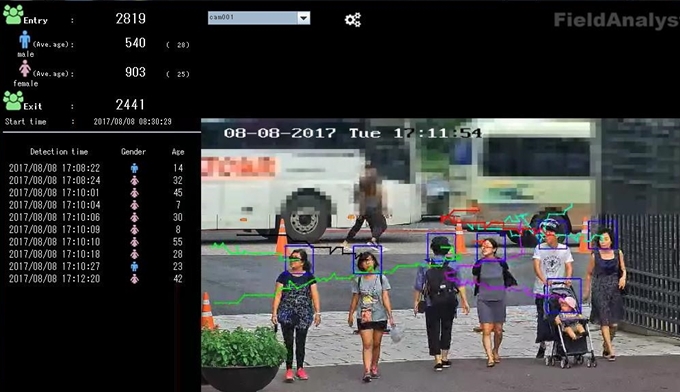This screenshot has height=392, width=680.
Task: Open the settings gears icon
Action: coord(353,20)
